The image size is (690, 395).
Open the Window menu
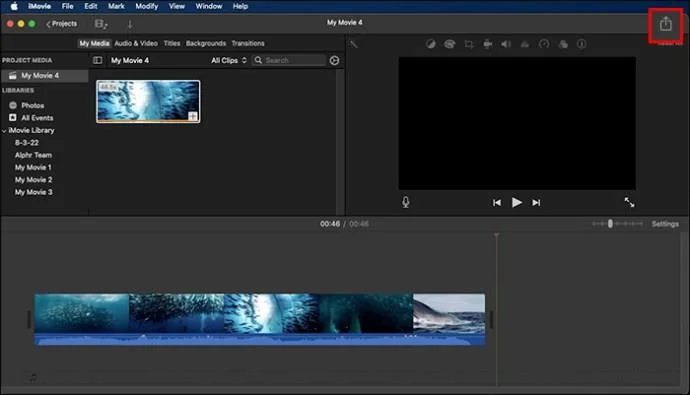(x=209, y=6)
